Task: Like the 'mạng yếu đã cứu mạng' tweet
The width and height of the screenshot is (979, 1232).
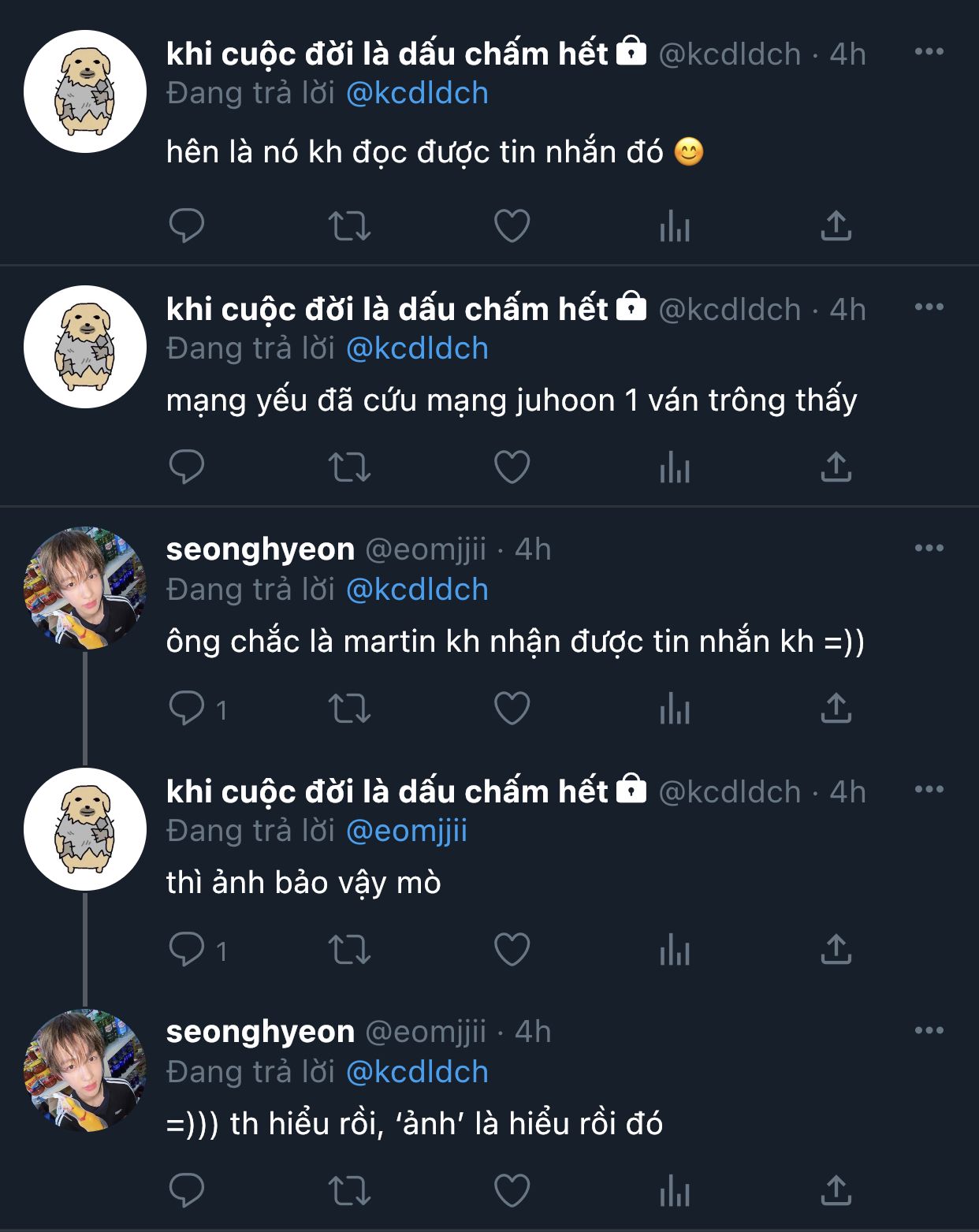Action: coord(512,467)
